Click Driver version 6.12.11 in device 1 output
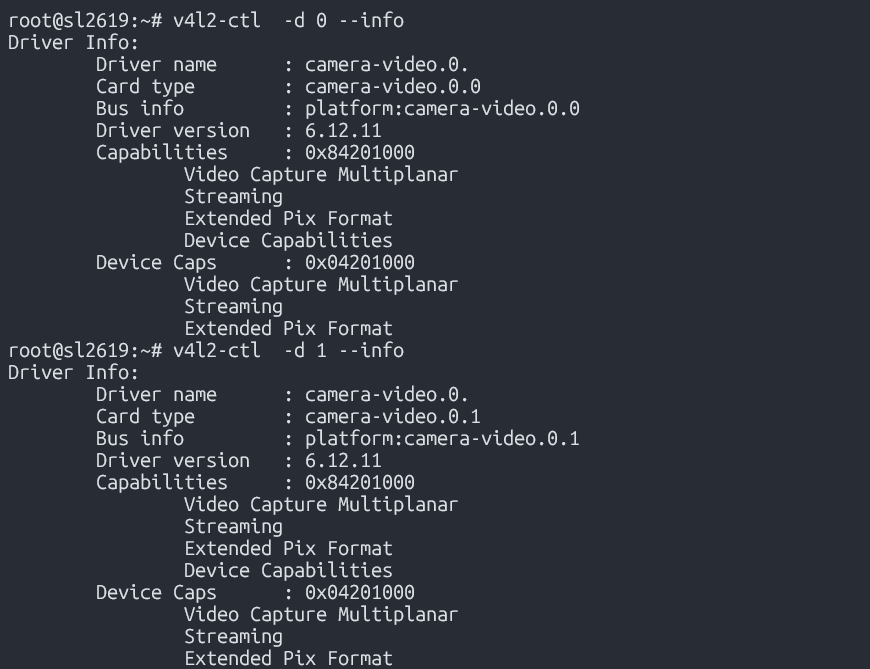 point(343,460)
